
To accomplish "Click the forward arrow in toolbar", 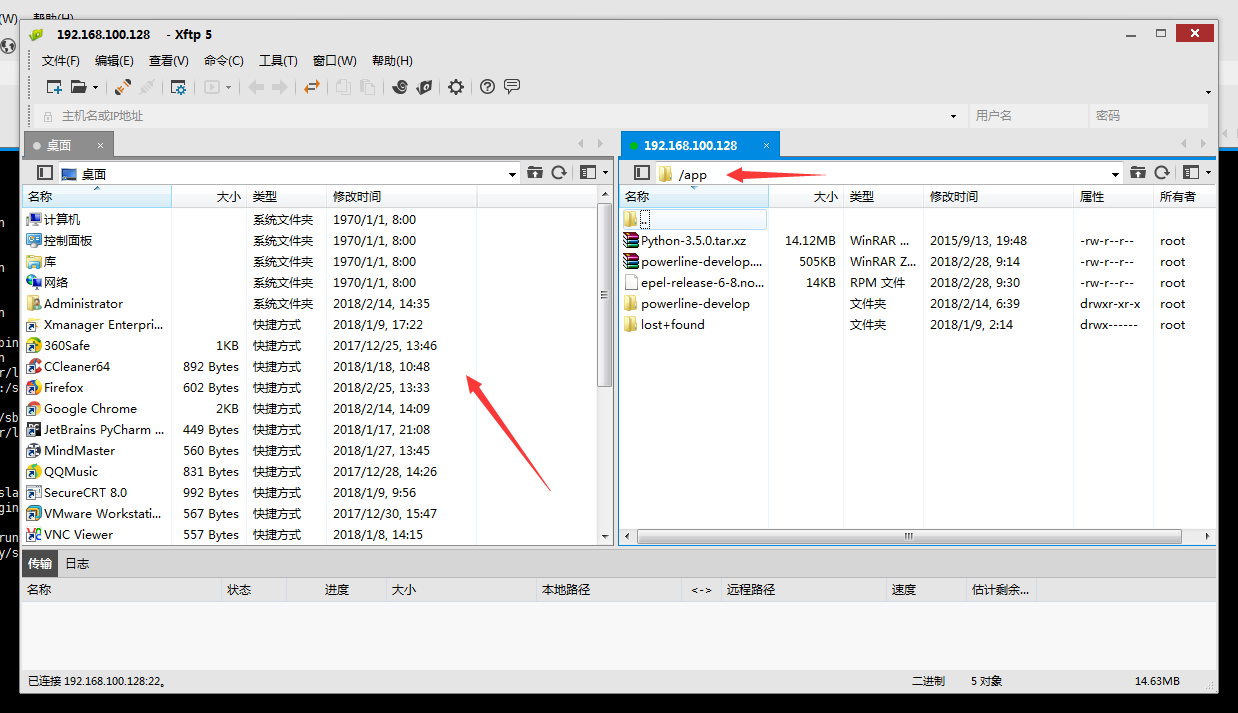I will click(279, 87).
